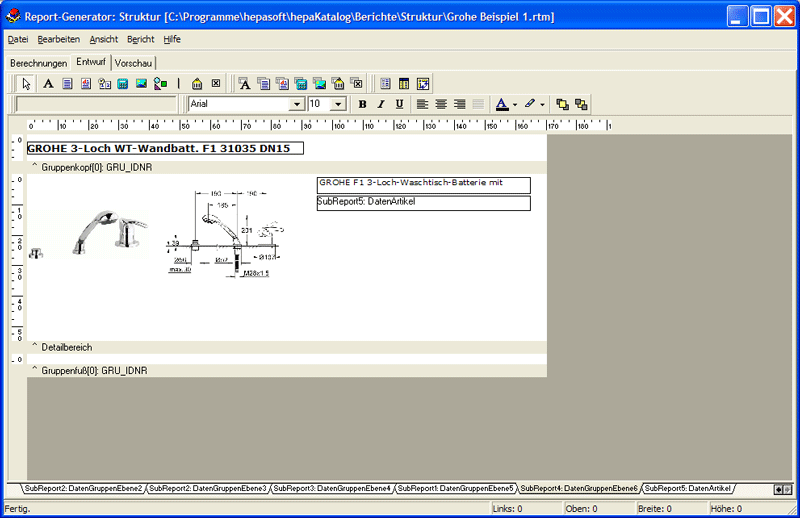Open the Arial font name dropdown
800x518 pixels.
coord(296,104)
